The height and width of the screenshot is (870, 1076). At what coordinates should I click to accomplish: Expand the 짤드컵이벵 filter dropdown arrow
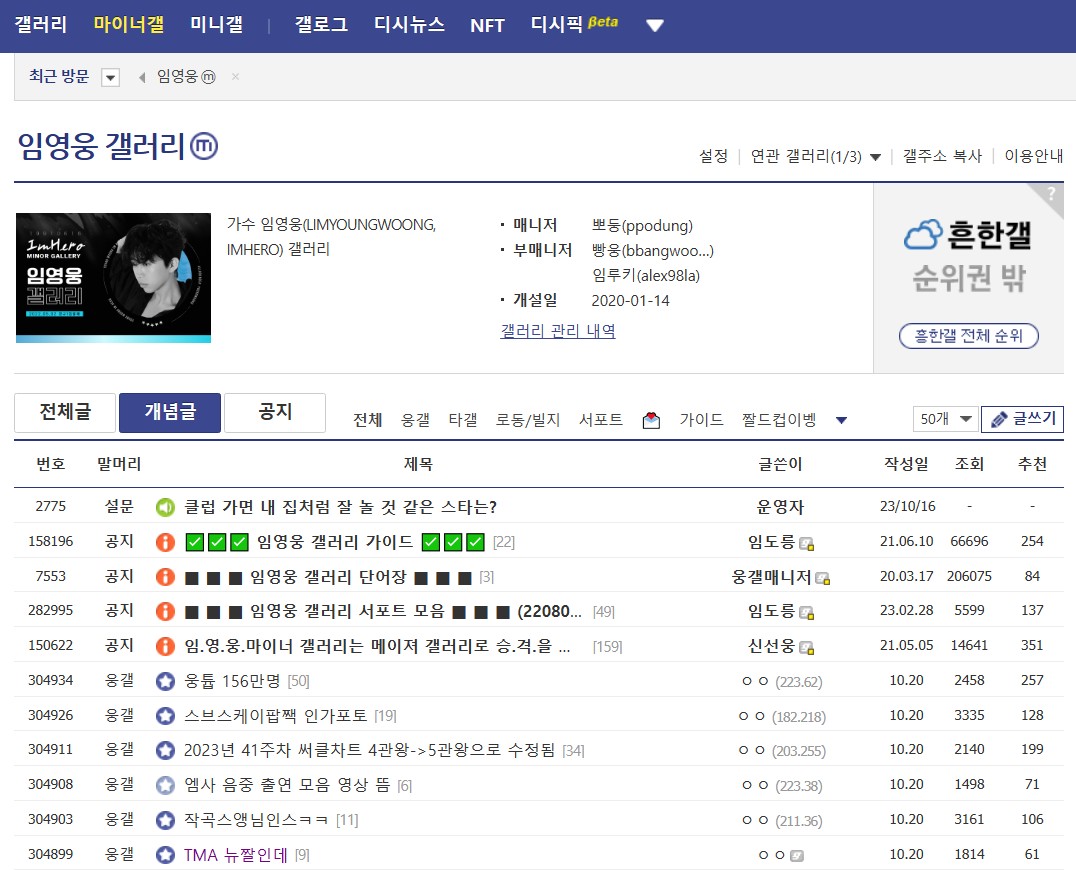pos(840,422)
